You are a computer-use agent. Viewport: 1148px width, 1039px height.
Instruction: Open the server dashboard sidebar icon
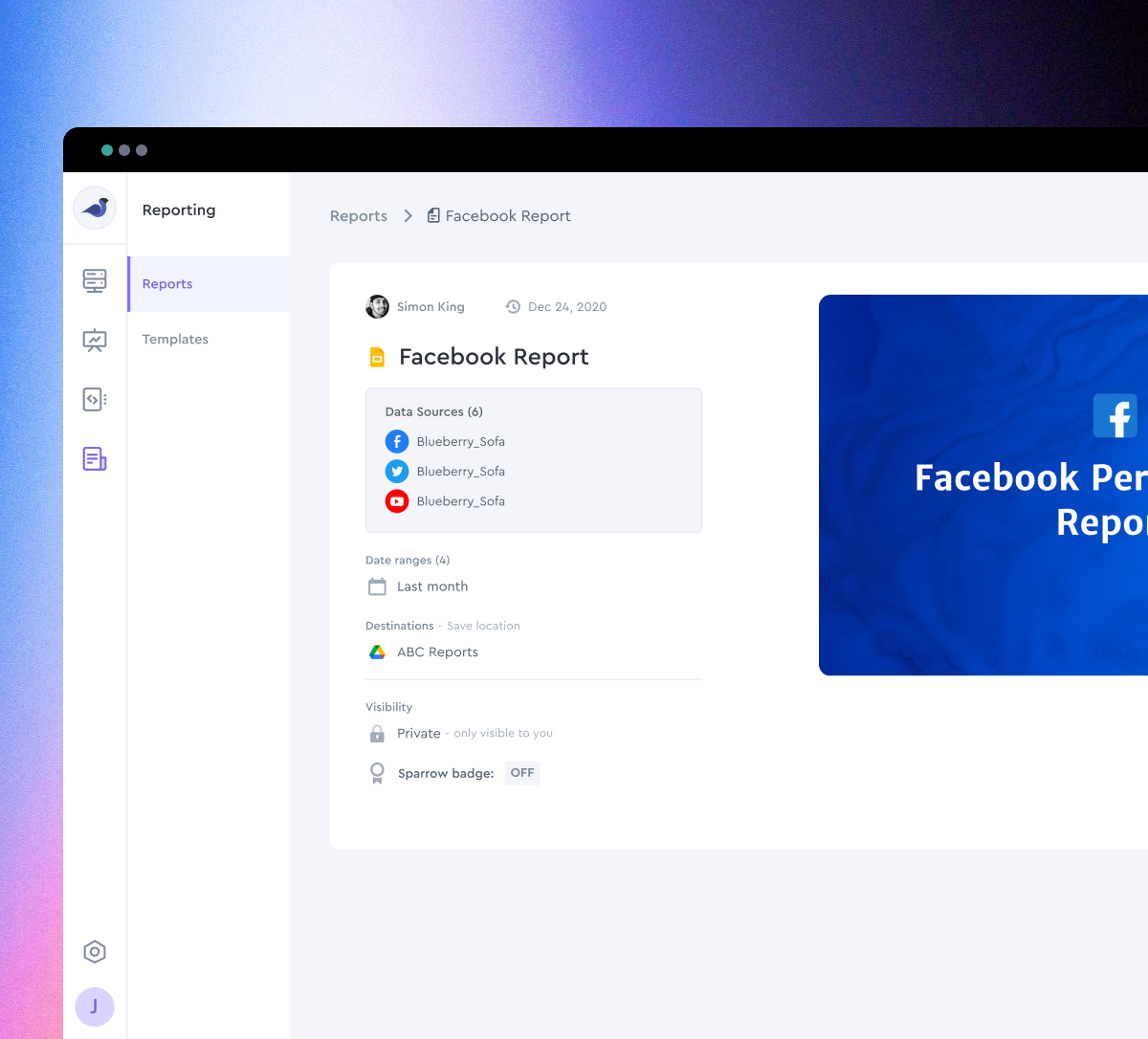pos(95,280)
